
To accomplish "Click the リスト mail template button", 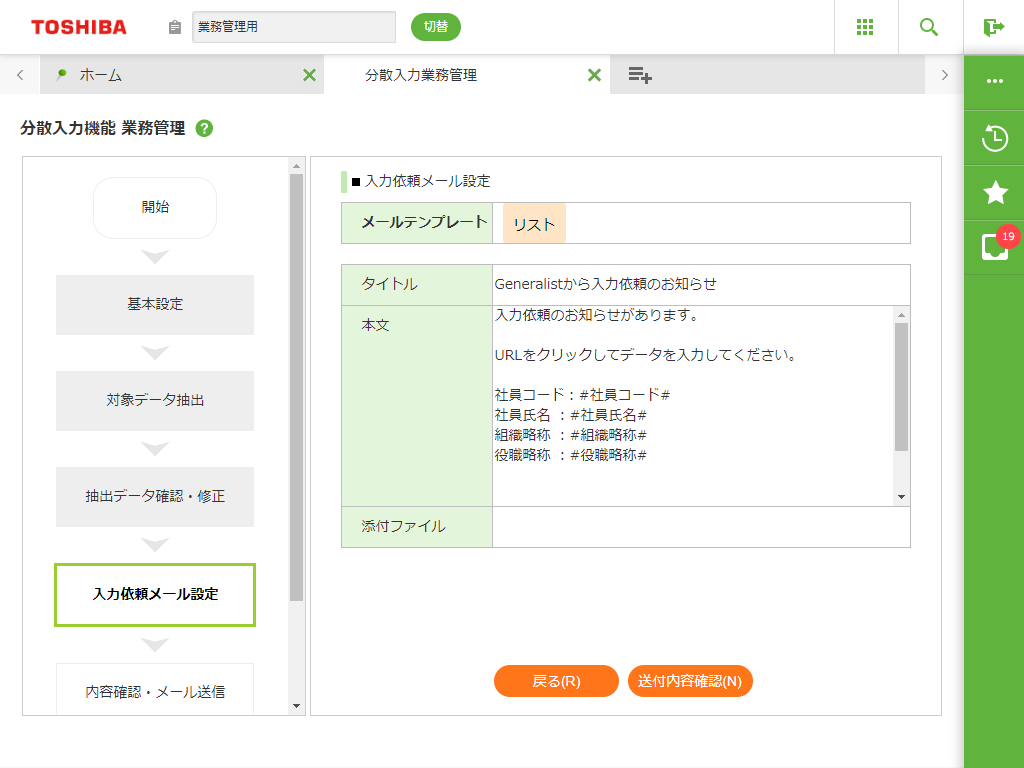I will pyautogui.click(x=534, y=224).
